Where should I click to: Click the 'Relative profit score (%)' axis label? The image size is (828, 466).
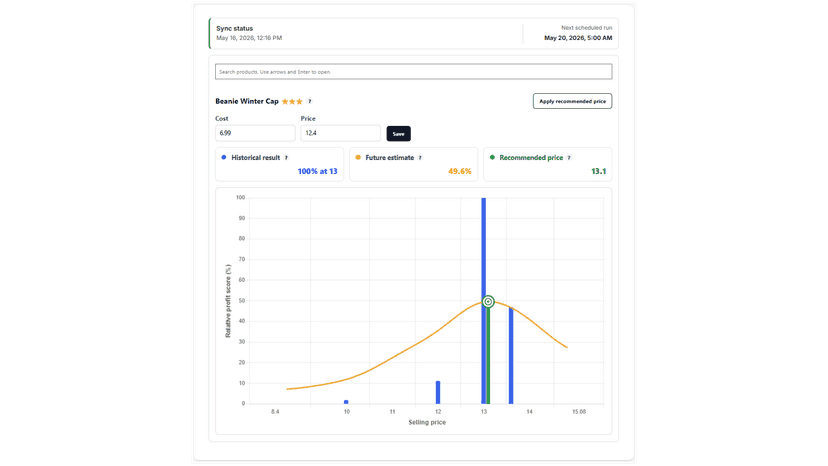pyautogui.click(x=228, y=301)
